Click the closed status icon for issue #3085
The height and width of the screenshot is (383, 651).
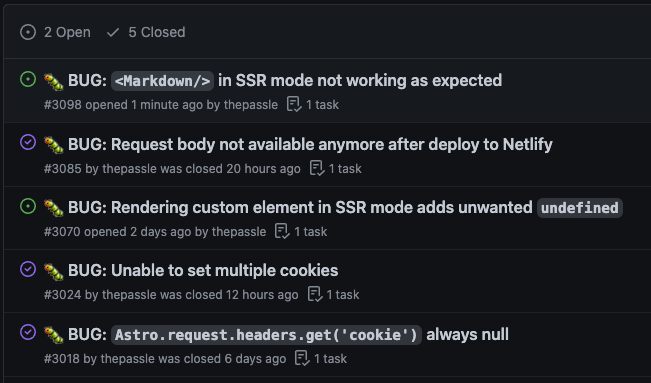[x=28, y=142]
